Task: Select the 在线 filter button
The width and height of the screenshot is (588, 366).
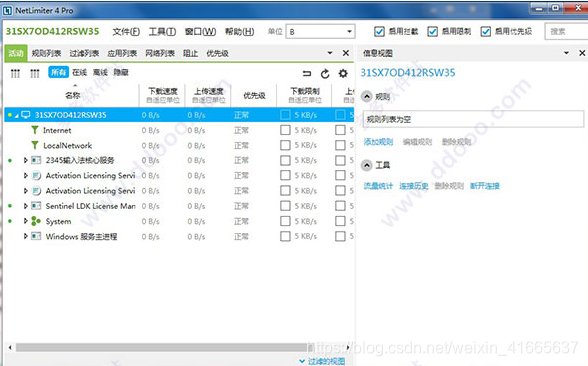Action: click(x=80, y=72)
